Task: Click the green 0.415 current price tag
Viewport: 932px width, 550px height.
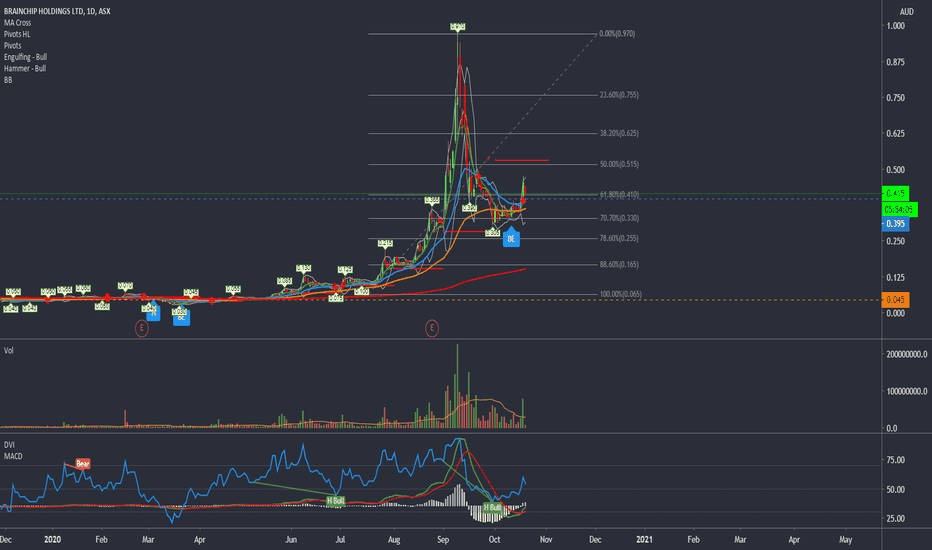Action: pyautogui.click(x=895, y=193)
